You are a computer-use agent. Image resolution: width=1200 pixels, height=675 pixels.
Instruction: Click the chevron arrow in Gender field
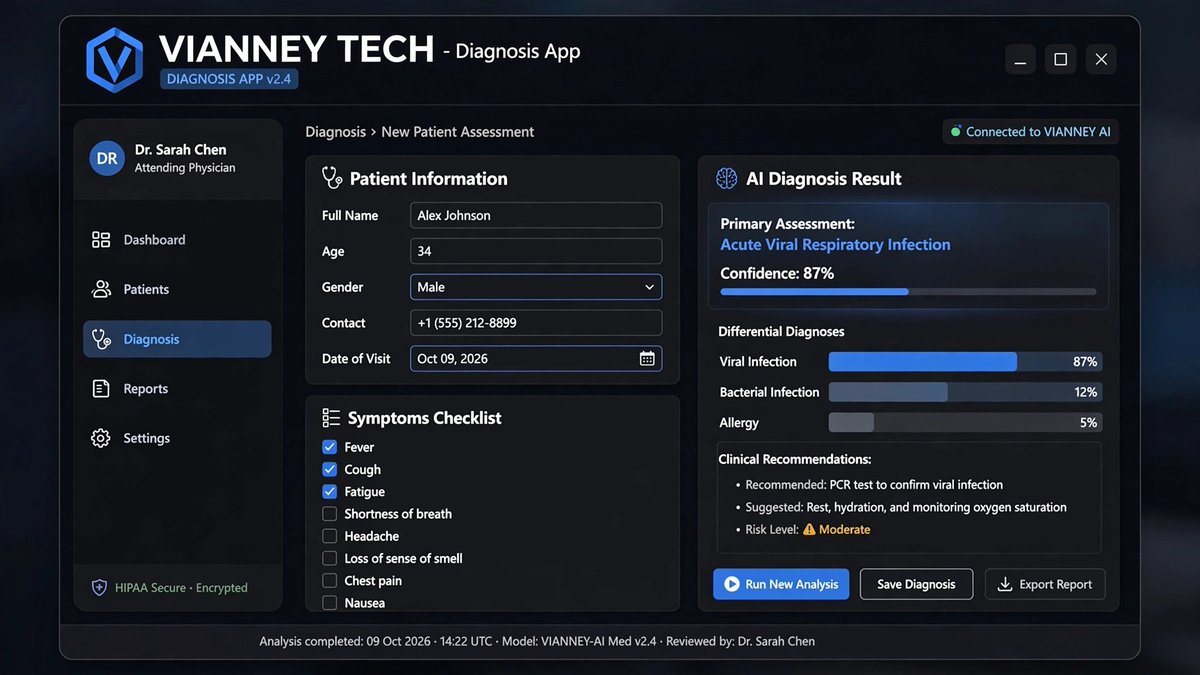(649, 287)
